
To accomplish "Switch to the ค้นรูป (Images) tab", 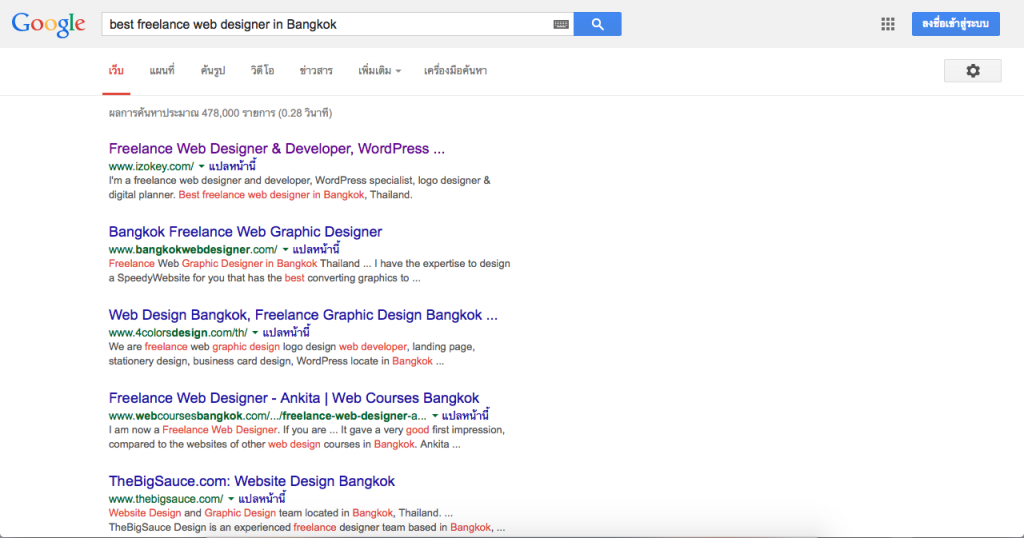I will click(213, 71).
